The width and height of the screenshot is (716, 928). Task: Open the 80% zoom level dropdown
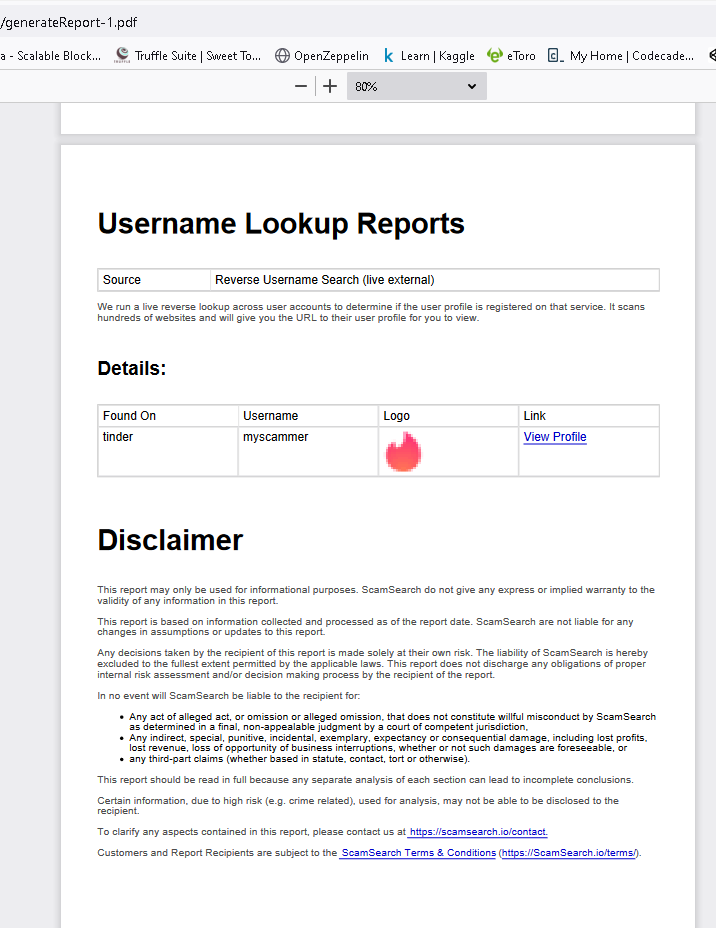coord(417,86)
